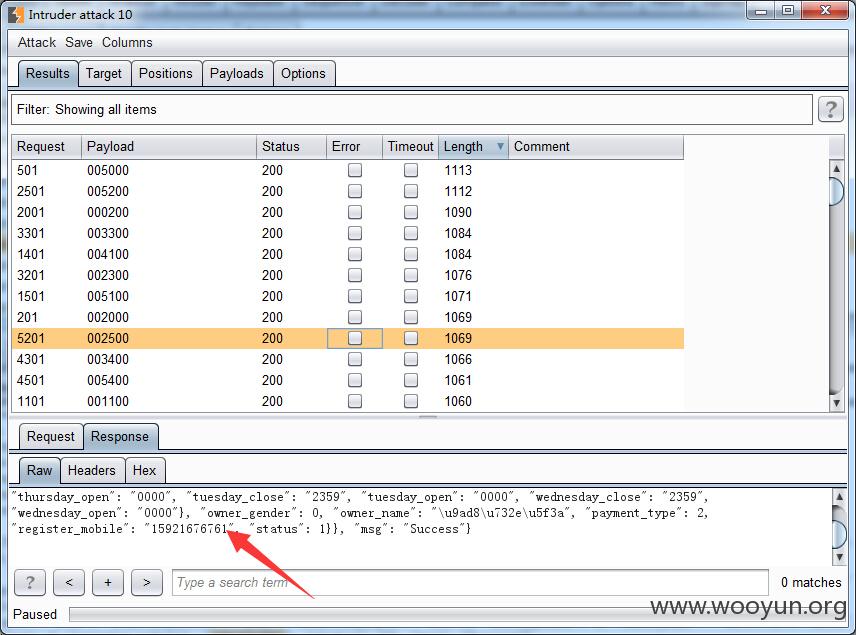Click results table scroll up arrow

tap(836, 168)
